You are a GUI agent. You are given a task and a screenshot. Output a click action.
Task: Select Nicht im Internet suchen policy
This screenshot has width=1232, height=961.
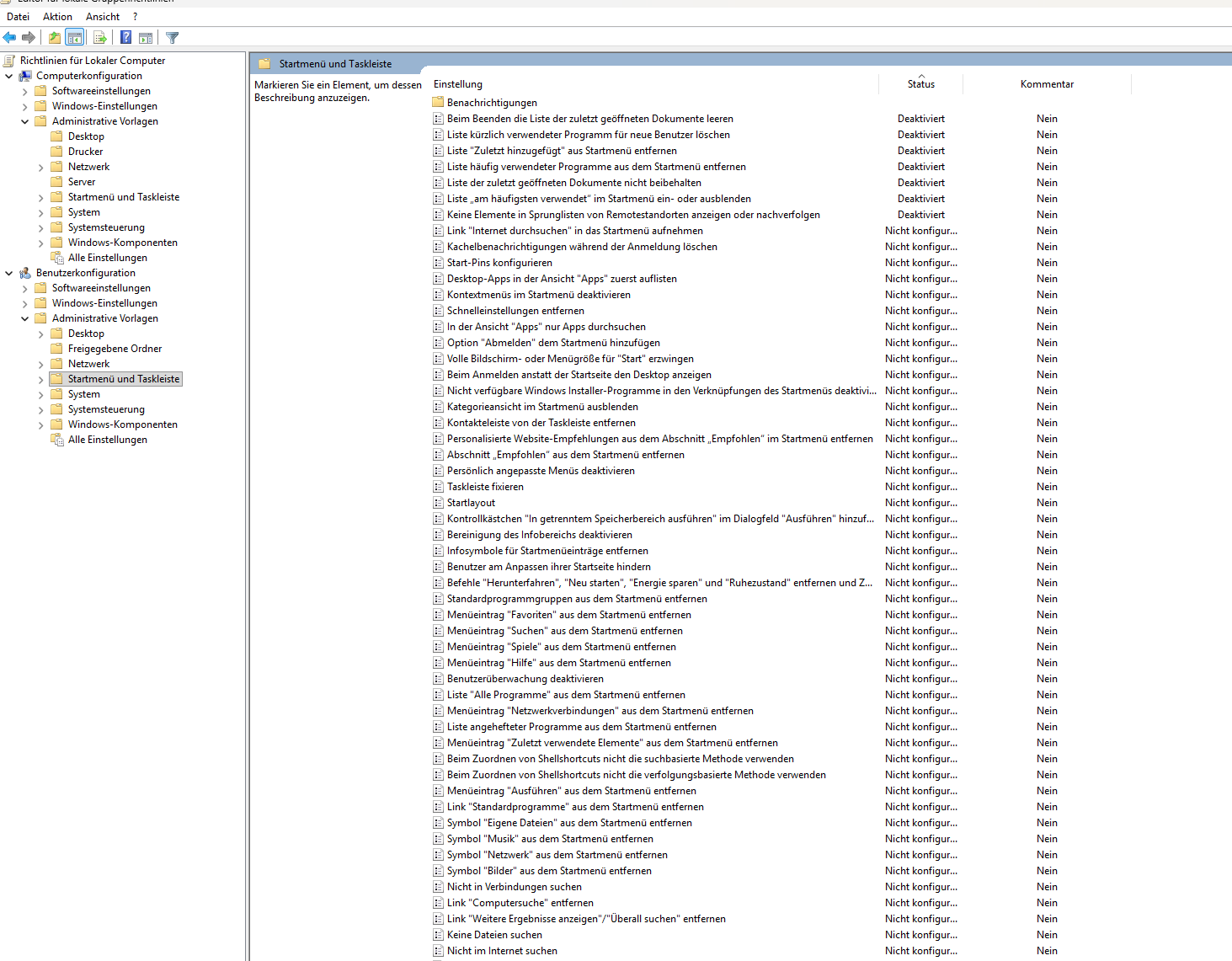point(502,951)
